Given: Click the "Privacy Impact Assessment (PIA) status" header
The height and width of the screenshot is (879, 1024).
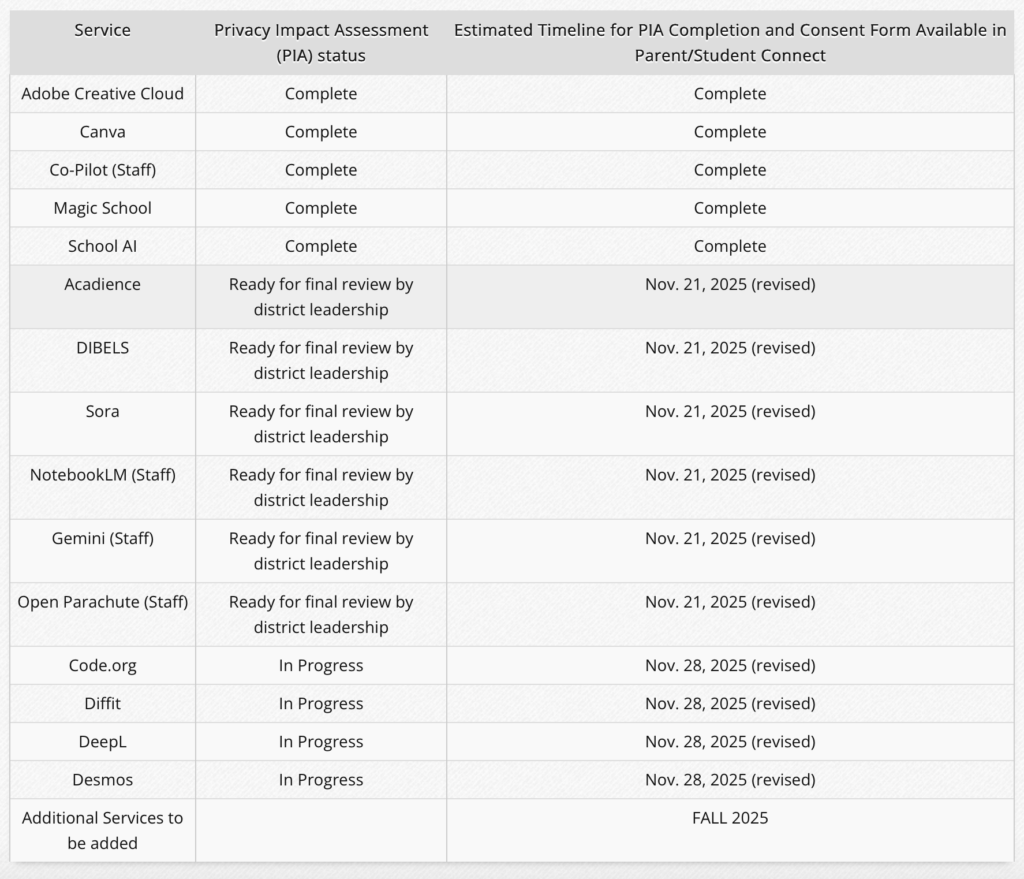Looking at the screenshot, I should point(321,43).
